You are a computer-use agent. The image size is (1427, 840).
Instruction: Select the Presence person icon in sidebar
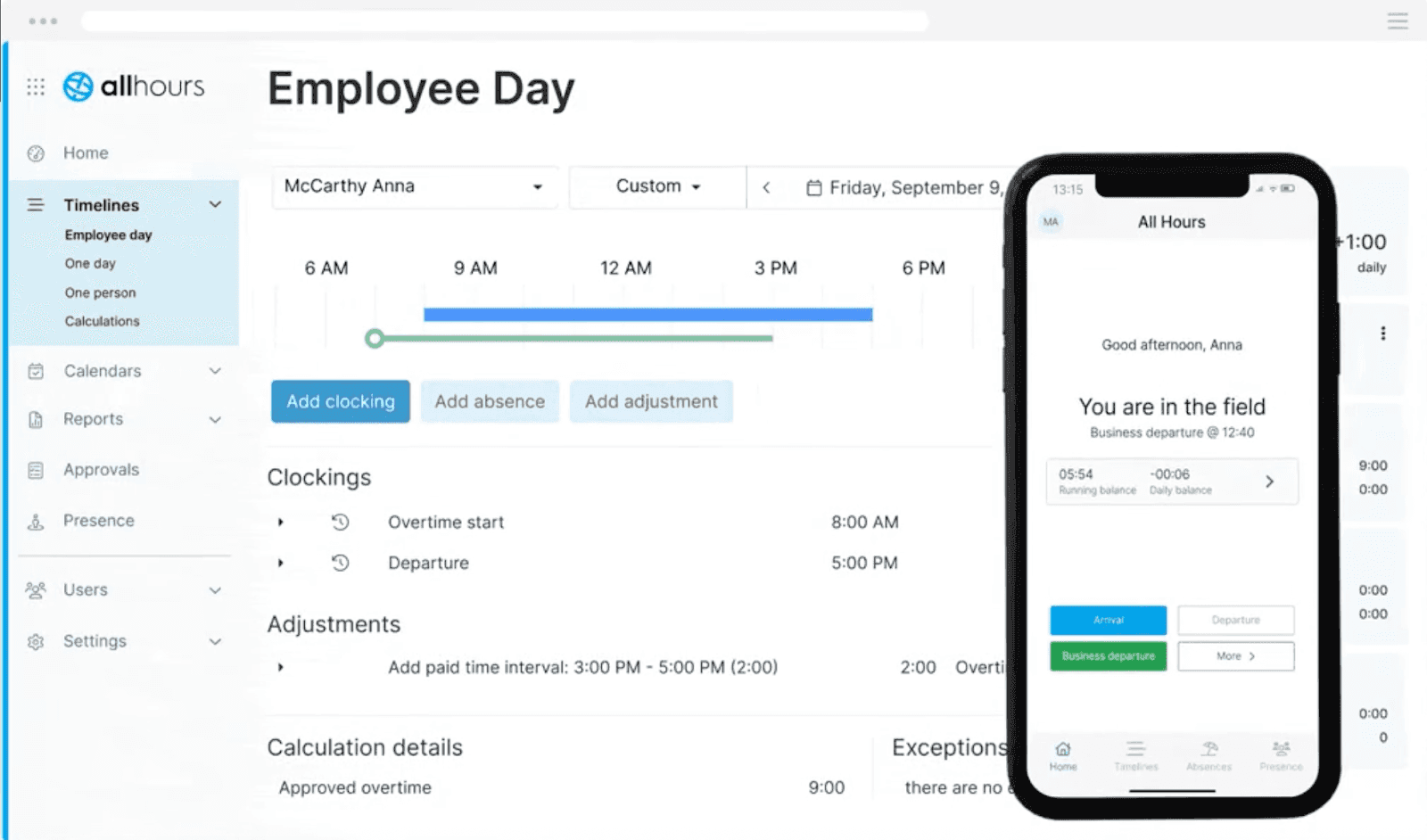tap(36, 521)
